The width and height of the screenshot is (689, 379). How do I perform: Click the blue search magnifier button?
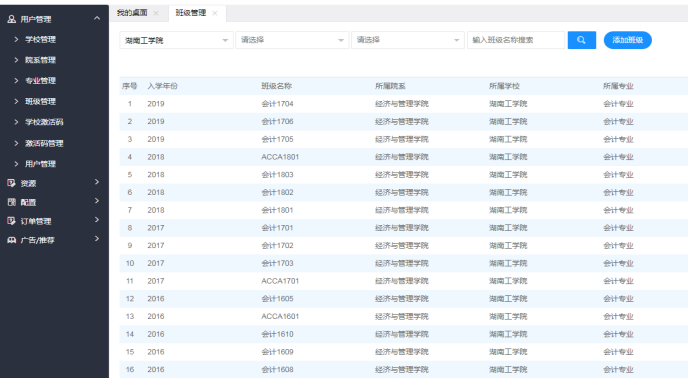(581, 40)
